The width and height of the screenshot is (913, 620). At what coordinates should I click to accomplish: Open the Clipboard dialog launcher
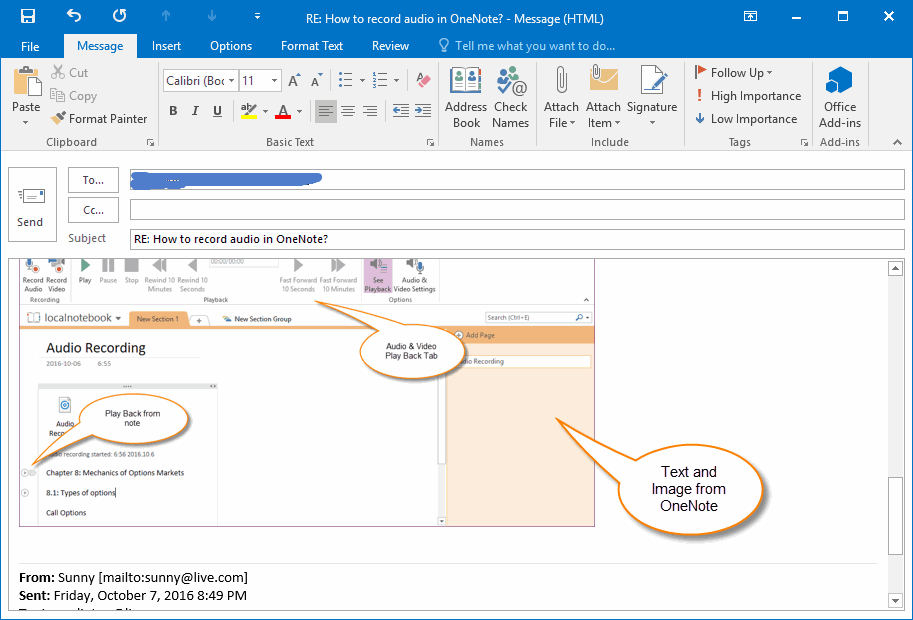tap(150, 143)
